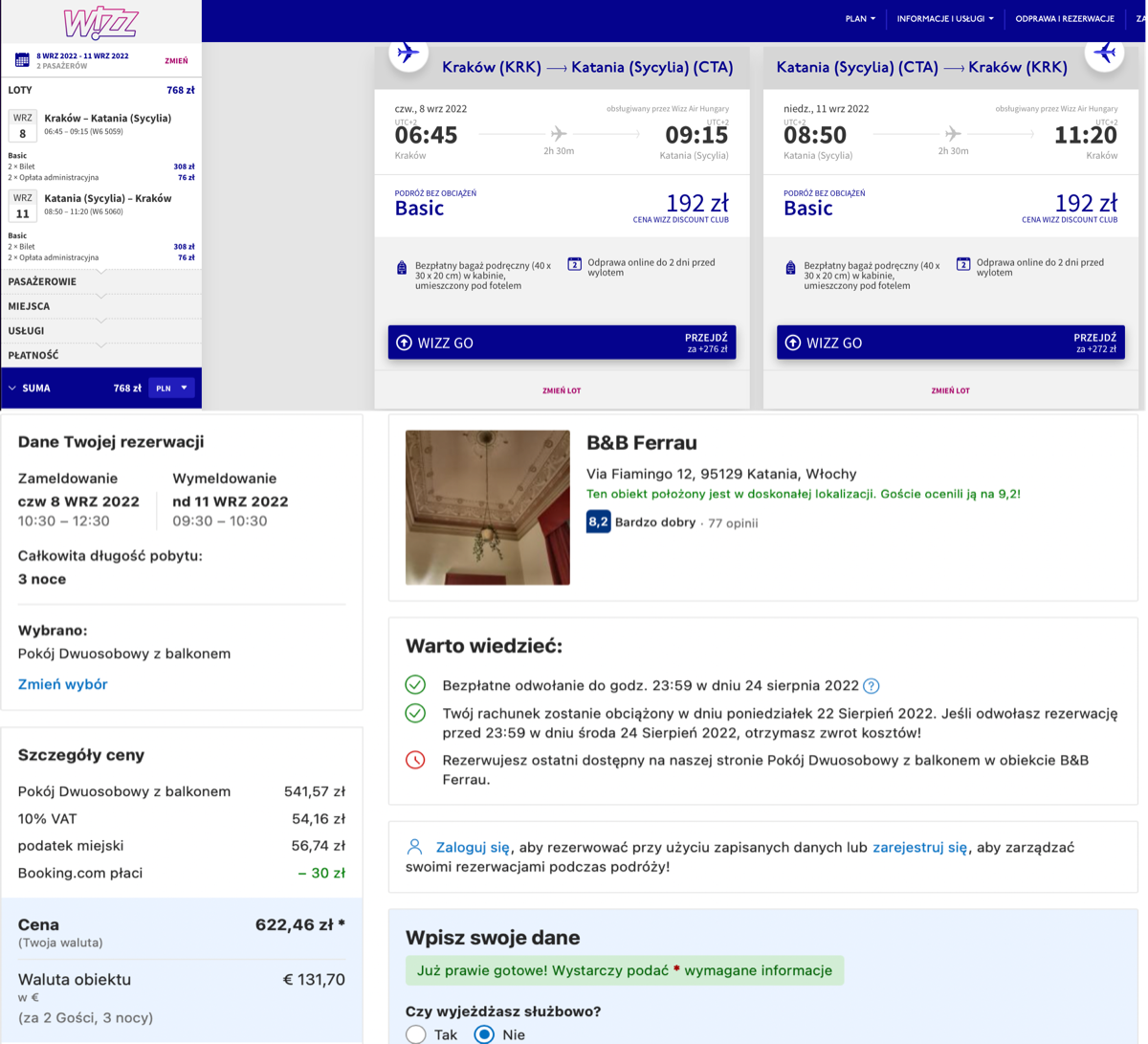This screenshot has height=1044, width=1148.
Task: Expand the USŁUGI section
Action: [x=100, y=330]
